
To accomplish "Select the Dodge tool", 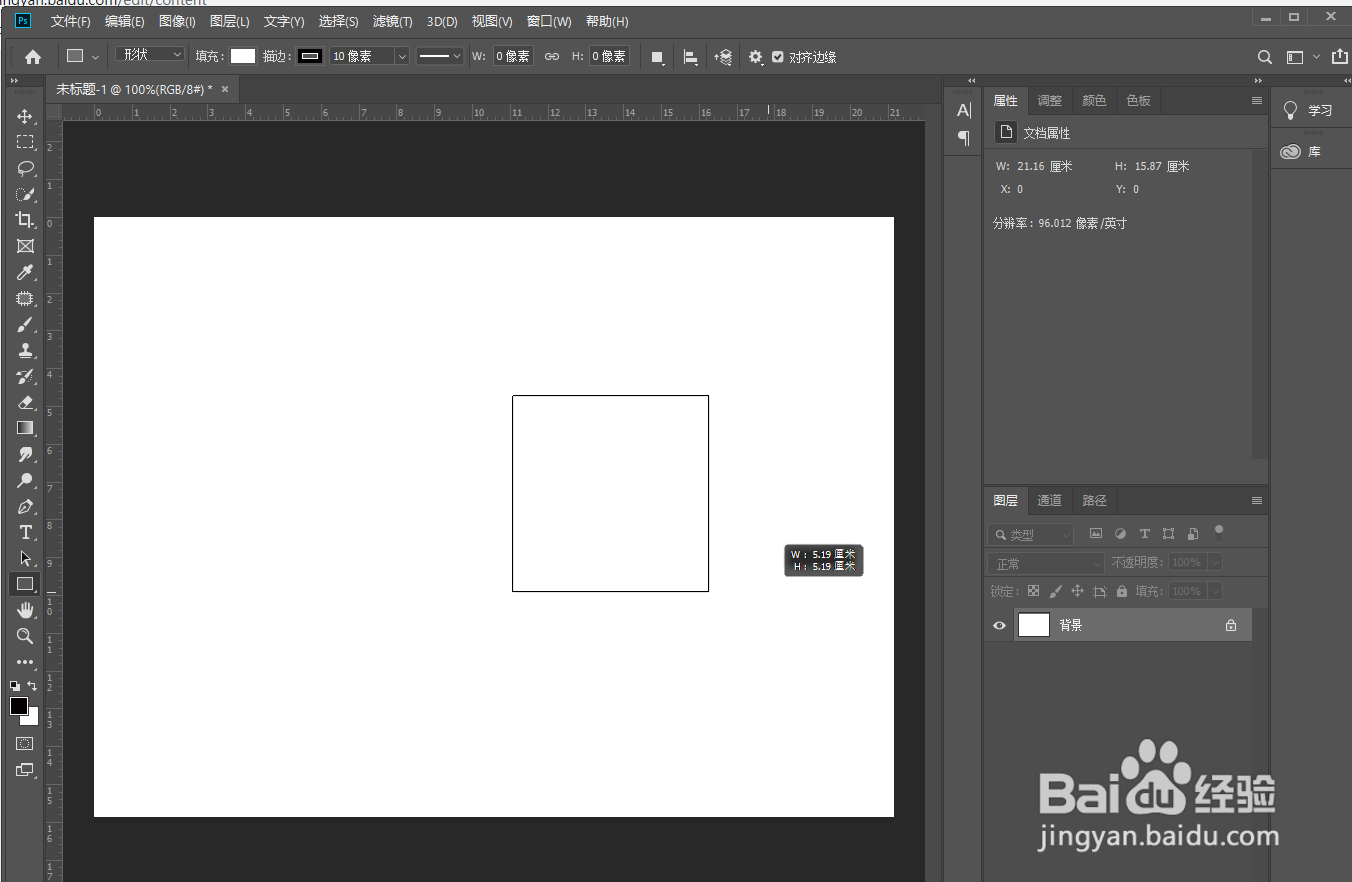I will pos(25,480).
